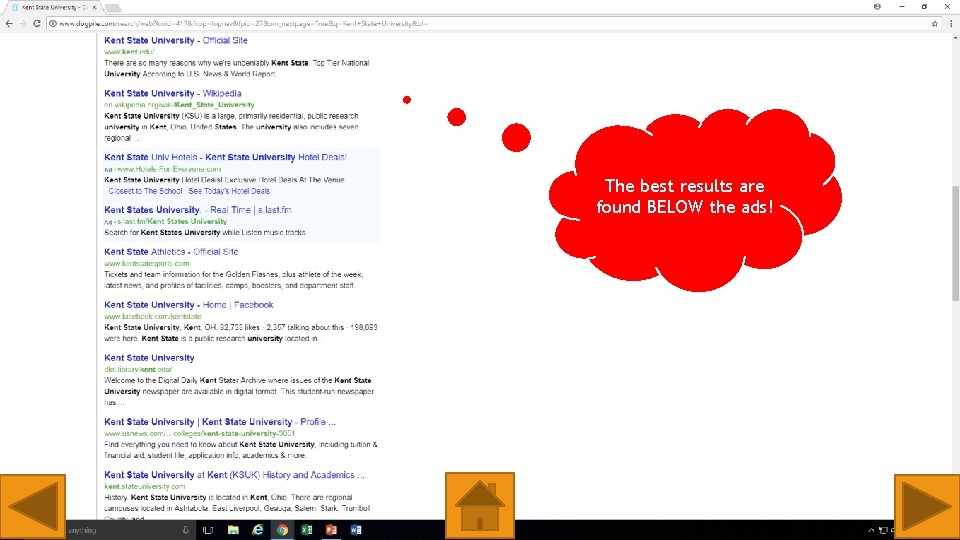Open Kent State University - Wikipedia result
Screen dimensions: 960x540
[173, 94]
